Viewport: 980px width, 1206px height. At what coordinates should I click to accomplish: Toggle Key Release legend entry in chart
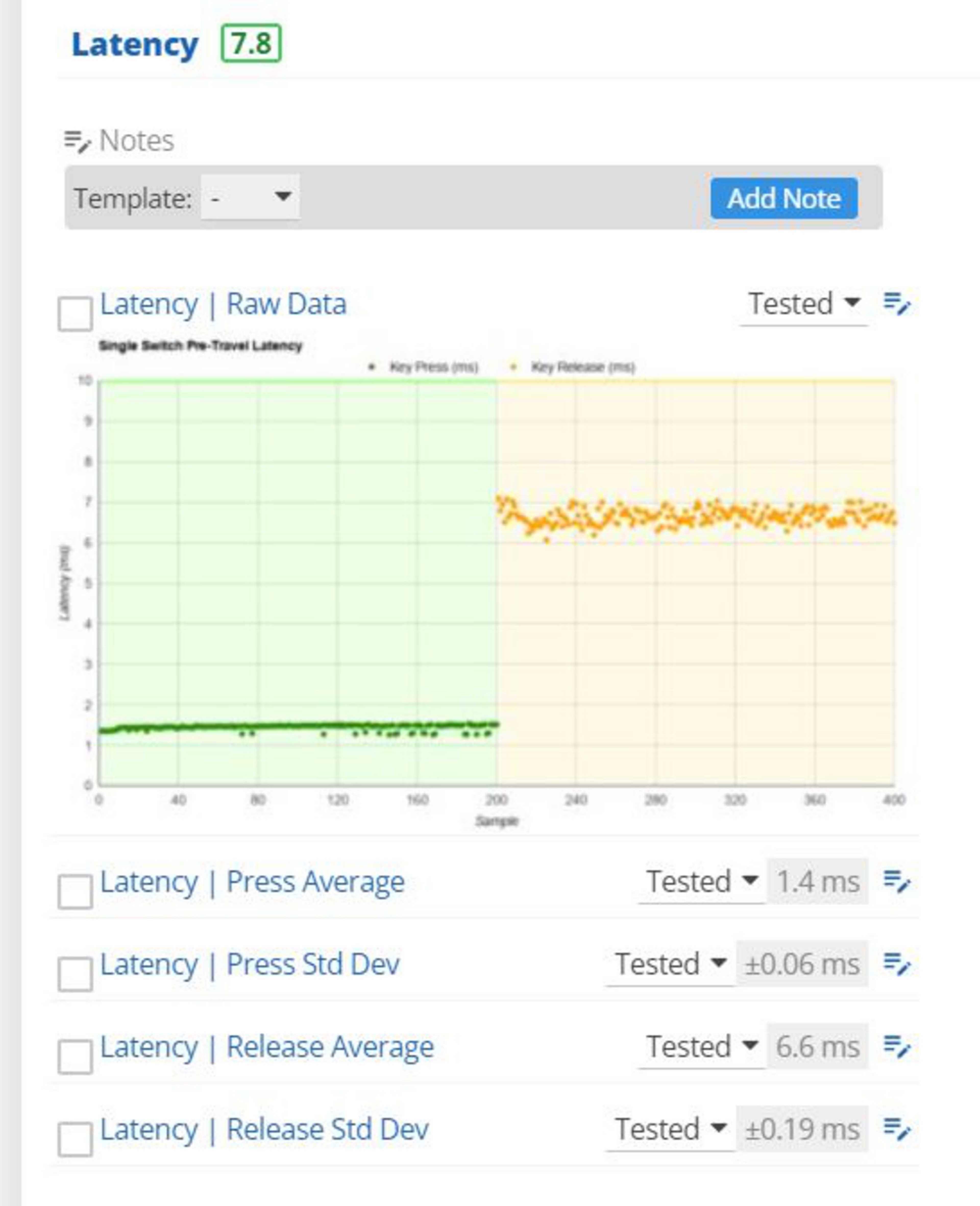581,367
